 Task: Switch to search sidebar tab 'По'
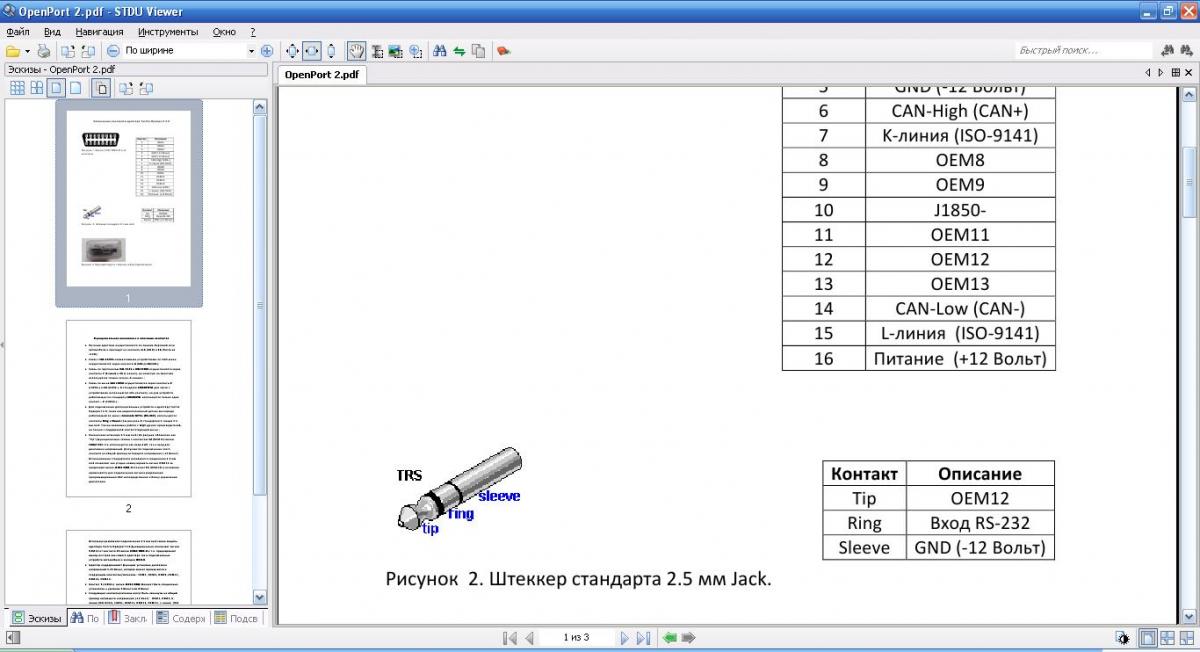86,618
